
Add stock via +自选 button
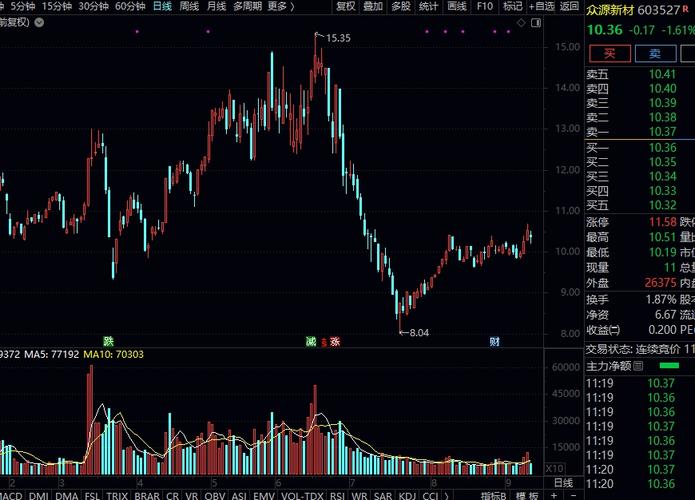coord(542,6)
